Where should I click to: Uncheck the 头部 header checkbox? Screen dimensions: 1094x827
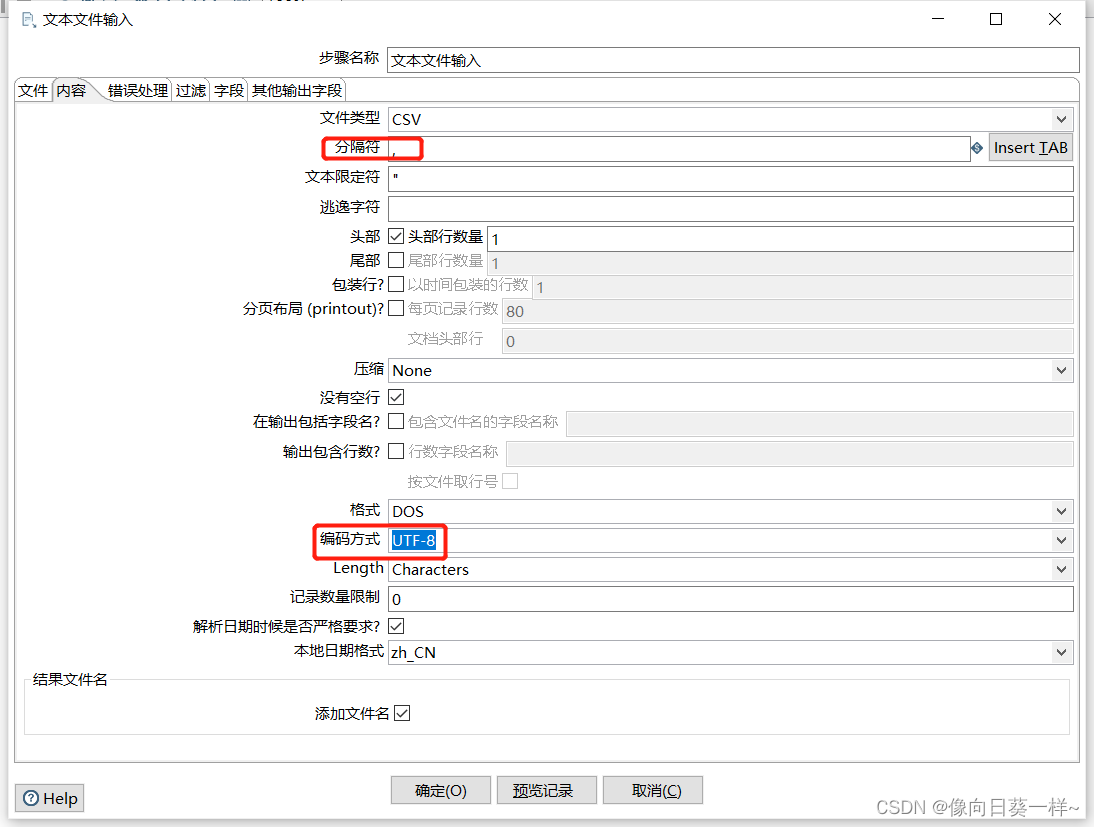[x=396, y=237]
